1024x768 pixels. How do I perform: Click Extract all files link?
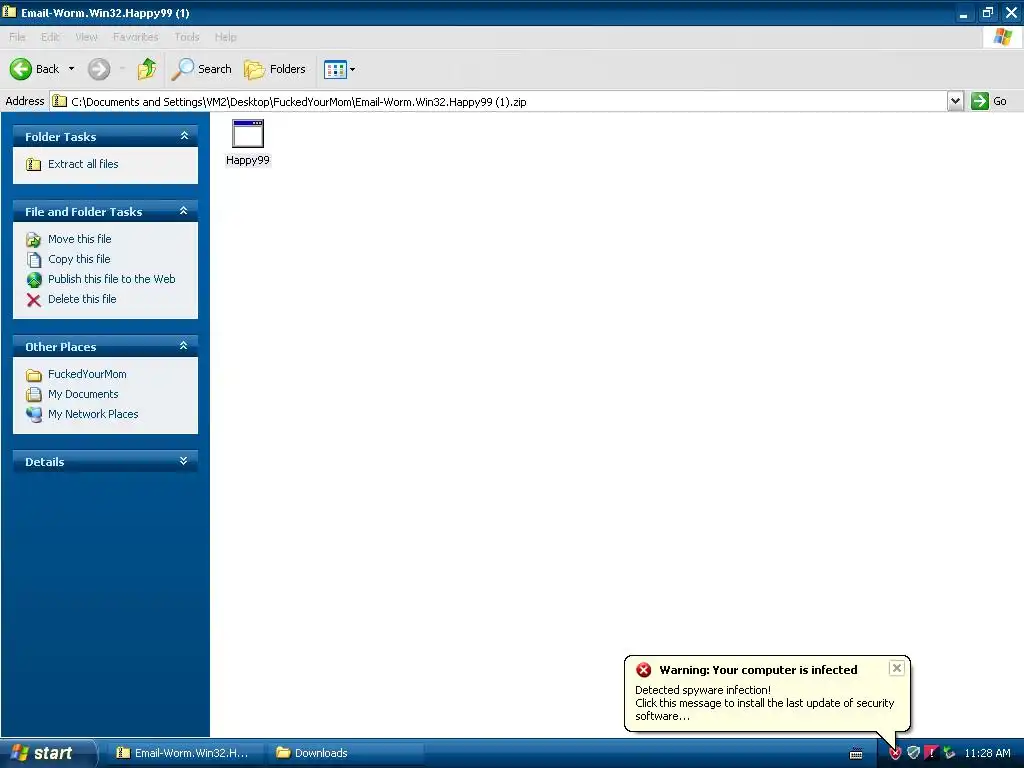(x=83, y=164)
